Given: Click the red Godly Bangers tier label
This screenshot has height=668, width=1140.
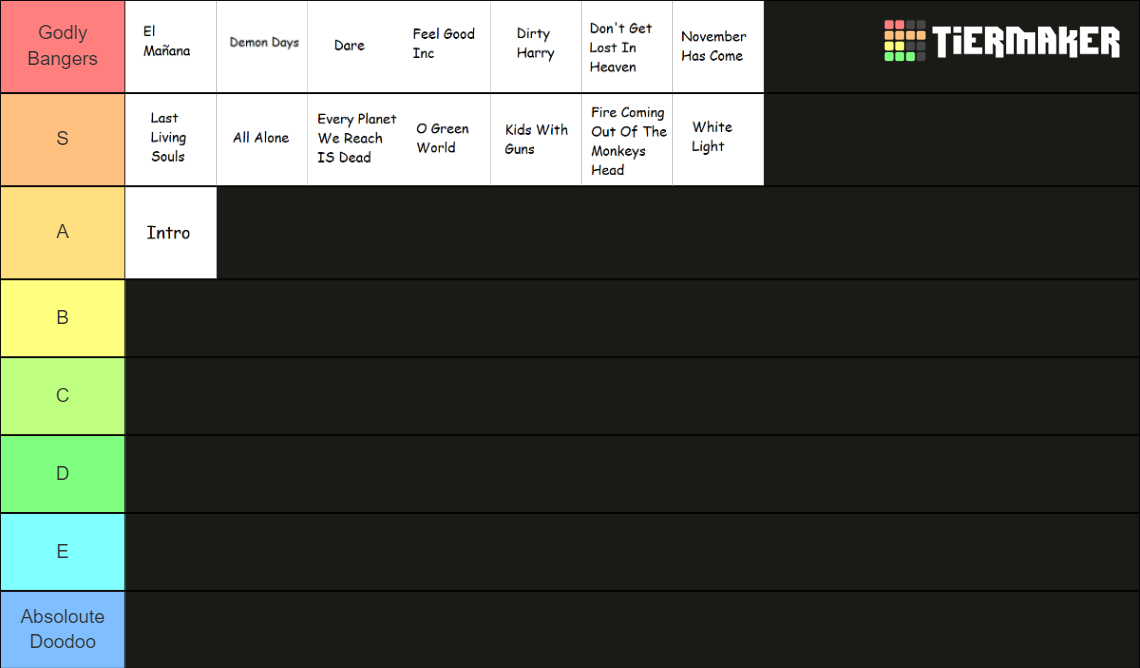Looking at the screenshot, I should coord(63,47).
